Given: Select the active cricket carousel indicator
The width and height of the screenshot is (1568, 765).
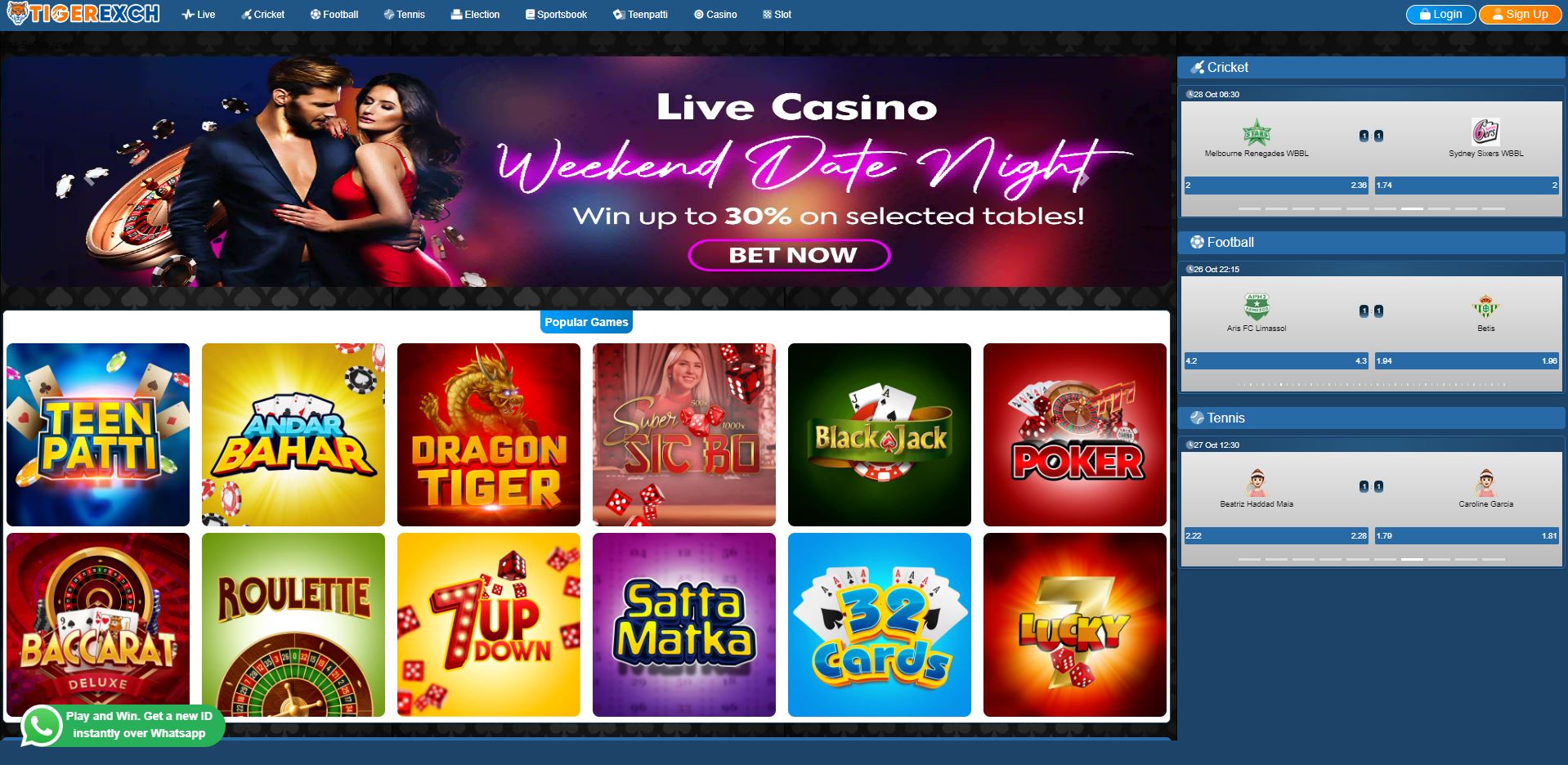Looking at the screenshot, I should (x=1412, y=209).
